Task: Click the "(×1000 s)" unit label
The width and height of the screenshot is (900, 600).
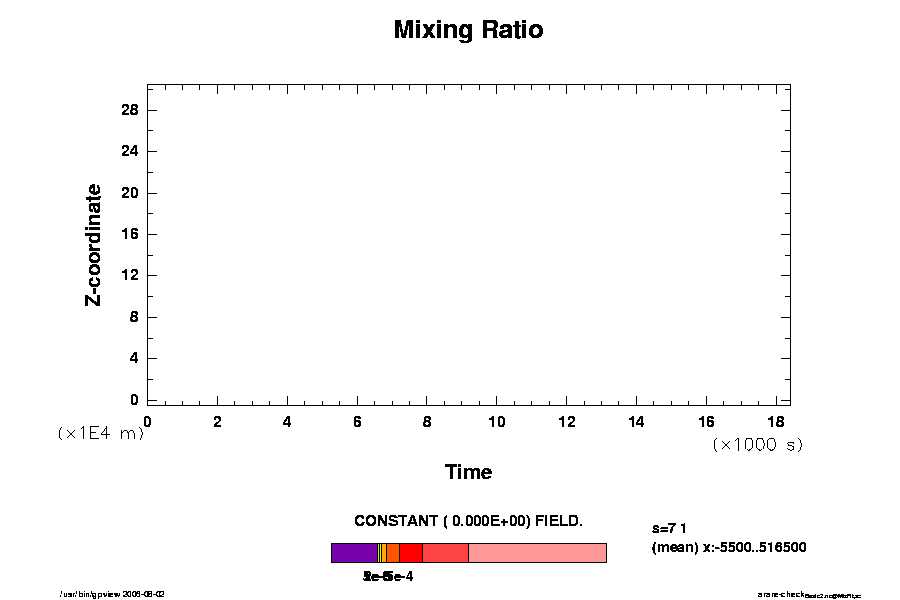Action: pyautogui.click(x=757, y=444)
